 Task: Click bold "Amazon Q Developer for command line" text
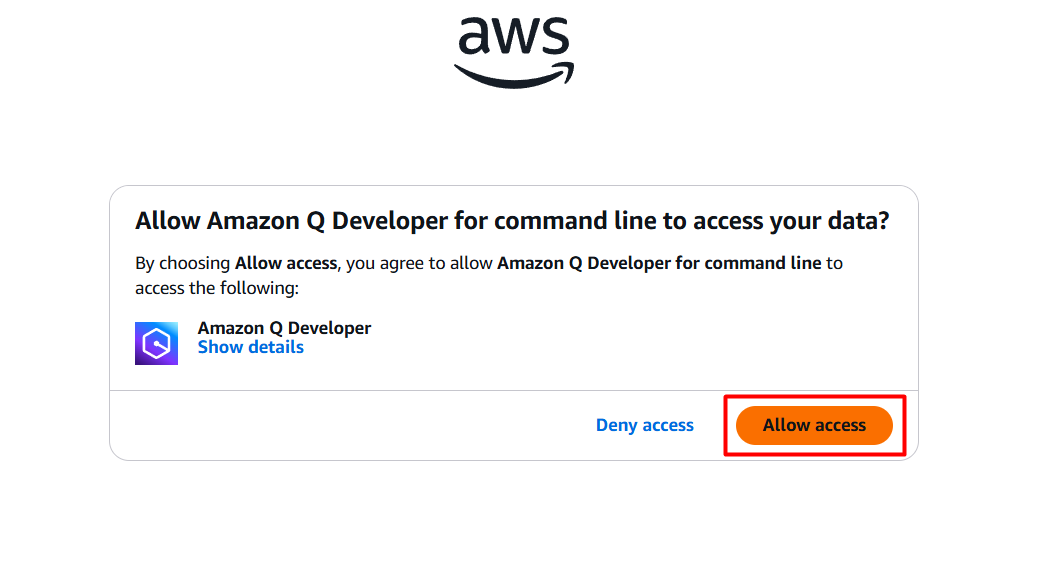click(659, 264)
